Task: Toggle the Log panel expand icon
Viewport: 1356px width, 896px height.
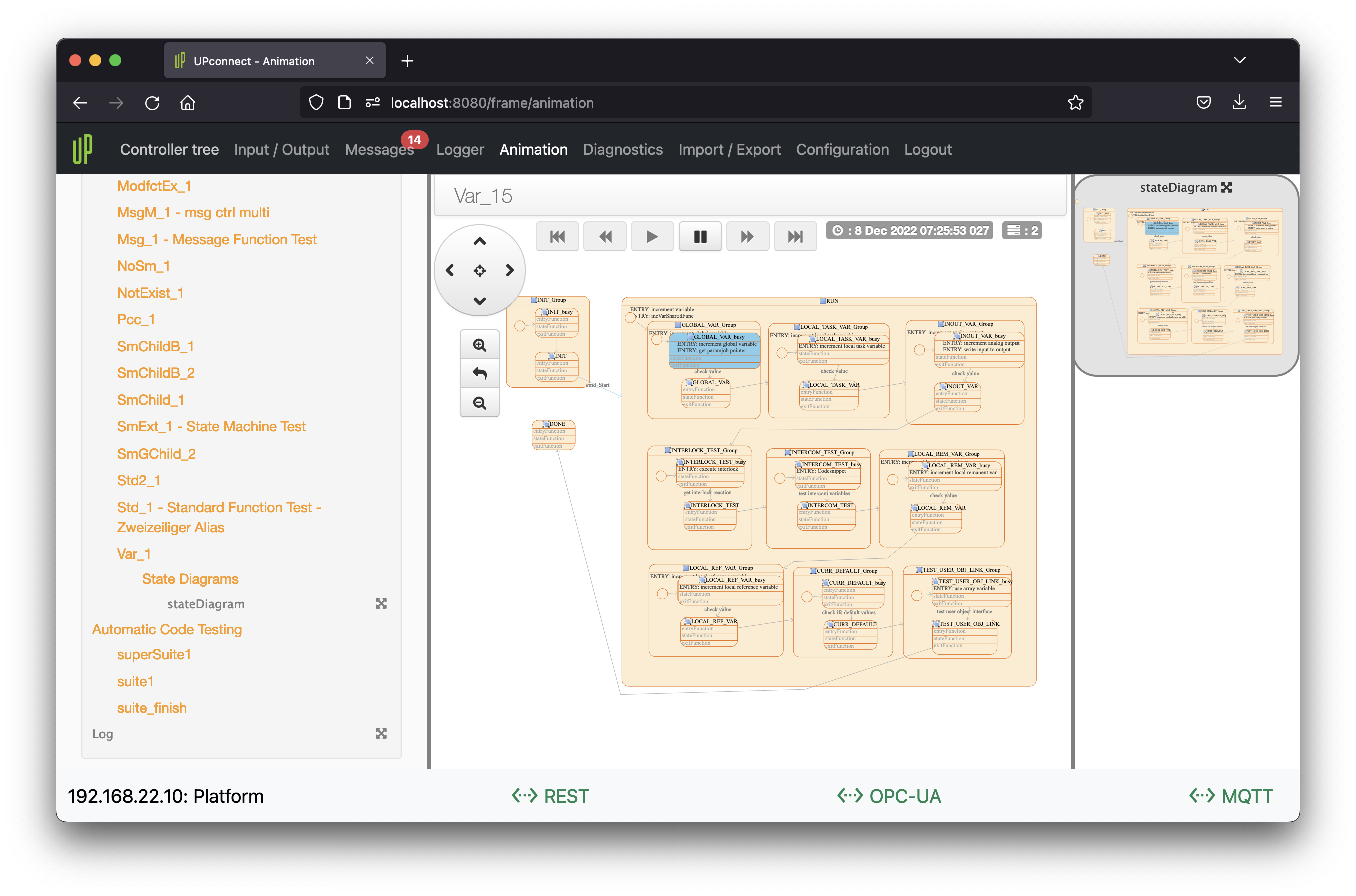Action: pyautogui.click(x=381, y=733)
